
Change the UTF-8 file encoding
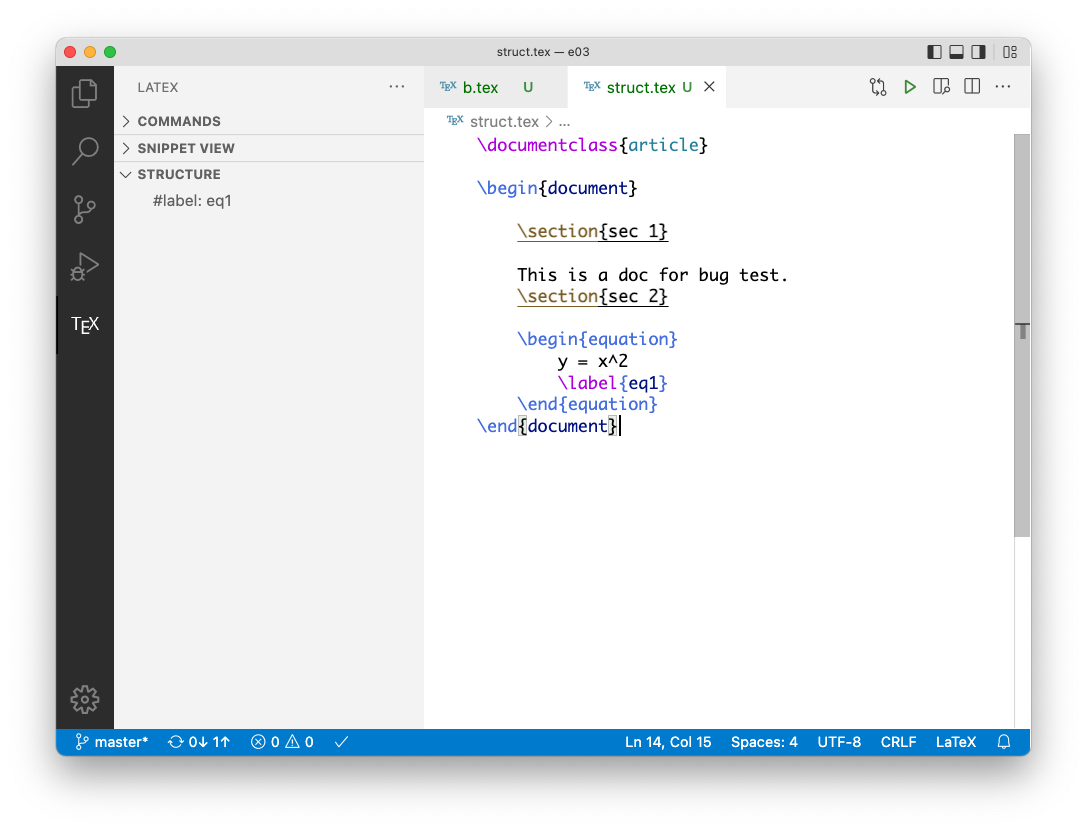coord(839,742)
